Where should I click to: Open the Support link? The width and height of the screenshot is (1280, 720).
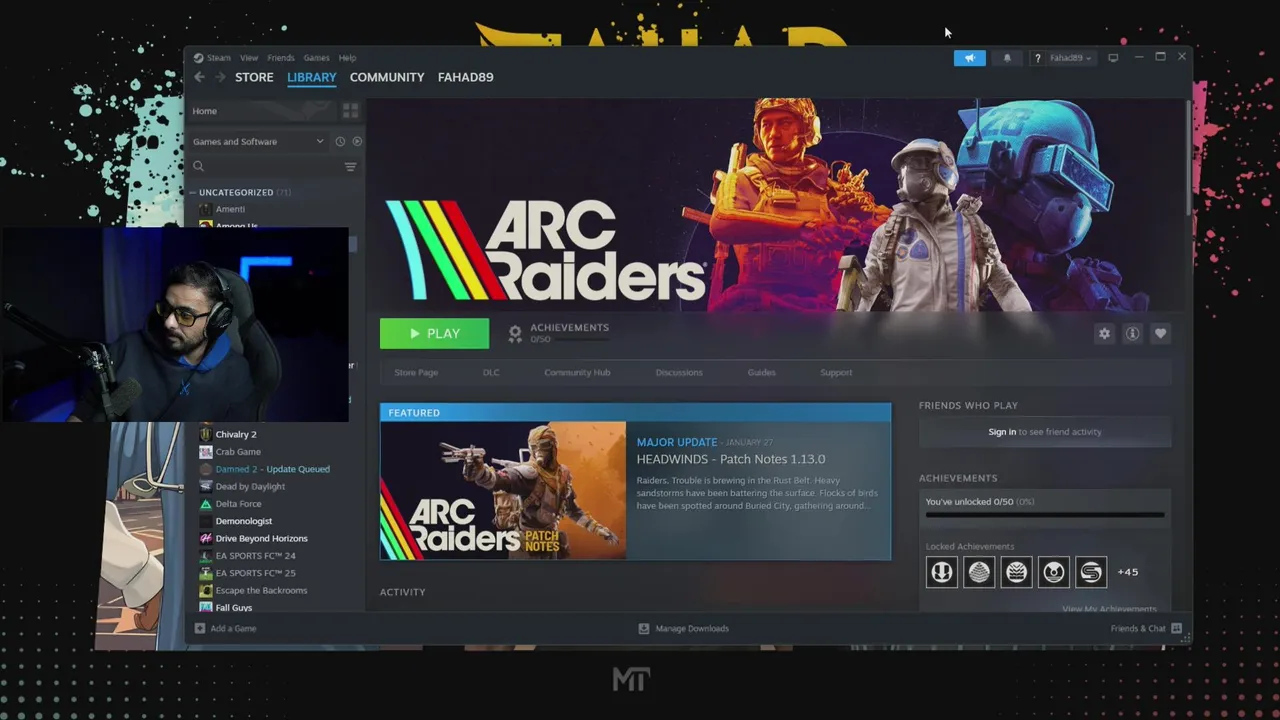point(836,372)
